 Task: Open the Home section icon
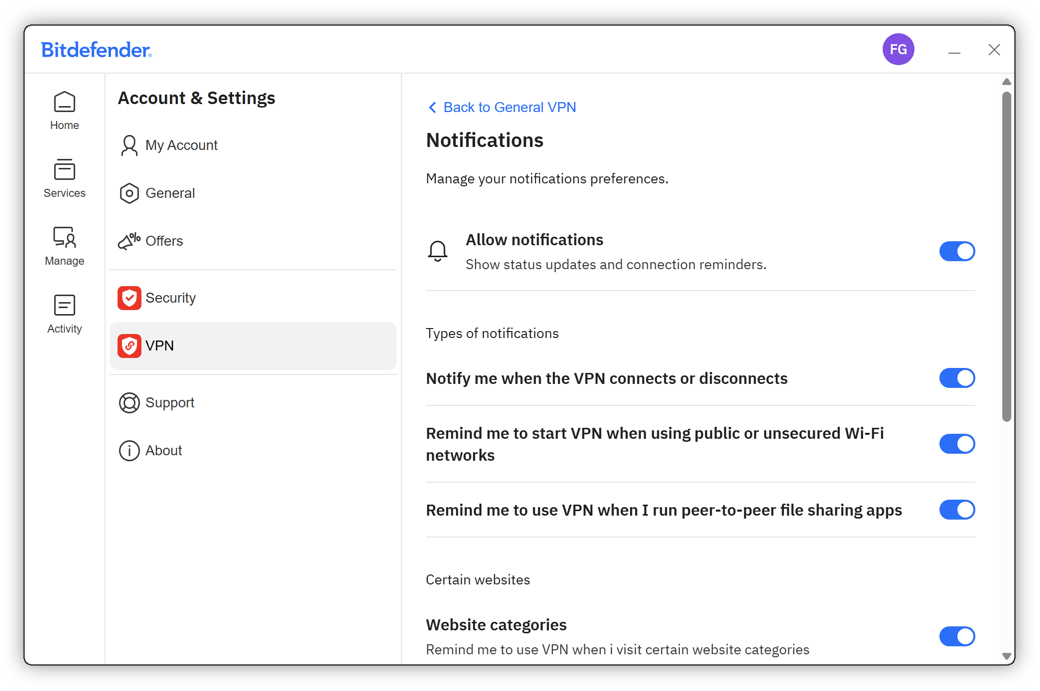tap(64, 102)
